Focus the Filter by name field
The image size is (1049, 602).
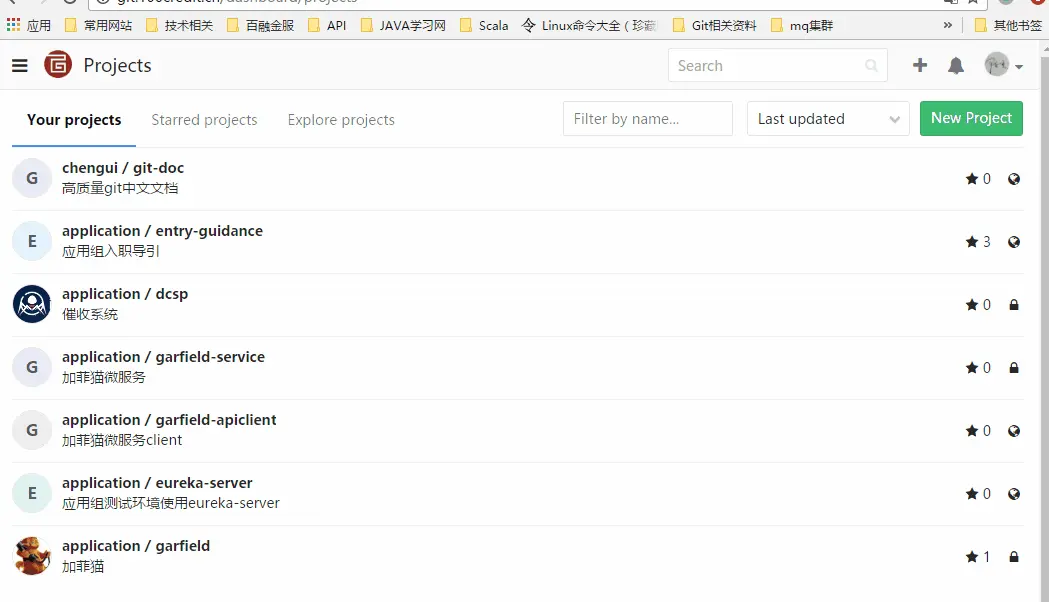point(648,118)
